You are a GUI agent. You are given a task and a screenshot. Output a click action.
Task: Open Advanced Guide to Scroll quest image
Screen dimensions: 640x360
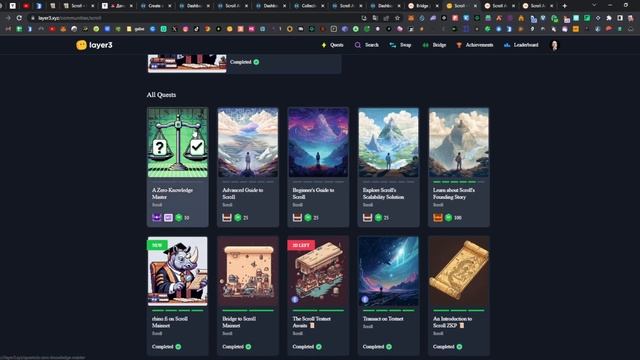tap(248, 142)
